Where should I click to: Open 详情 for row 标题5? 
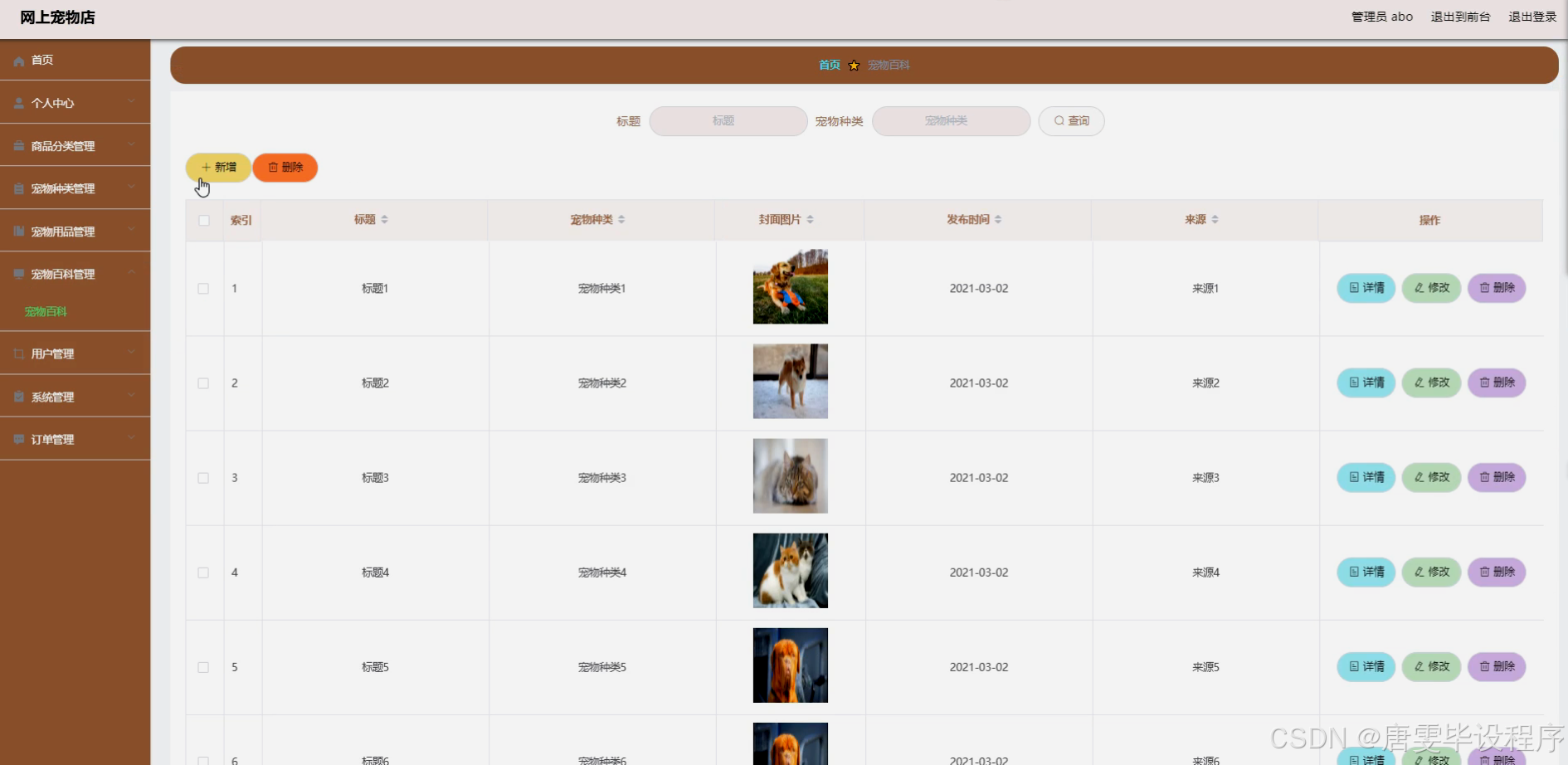1366,666
